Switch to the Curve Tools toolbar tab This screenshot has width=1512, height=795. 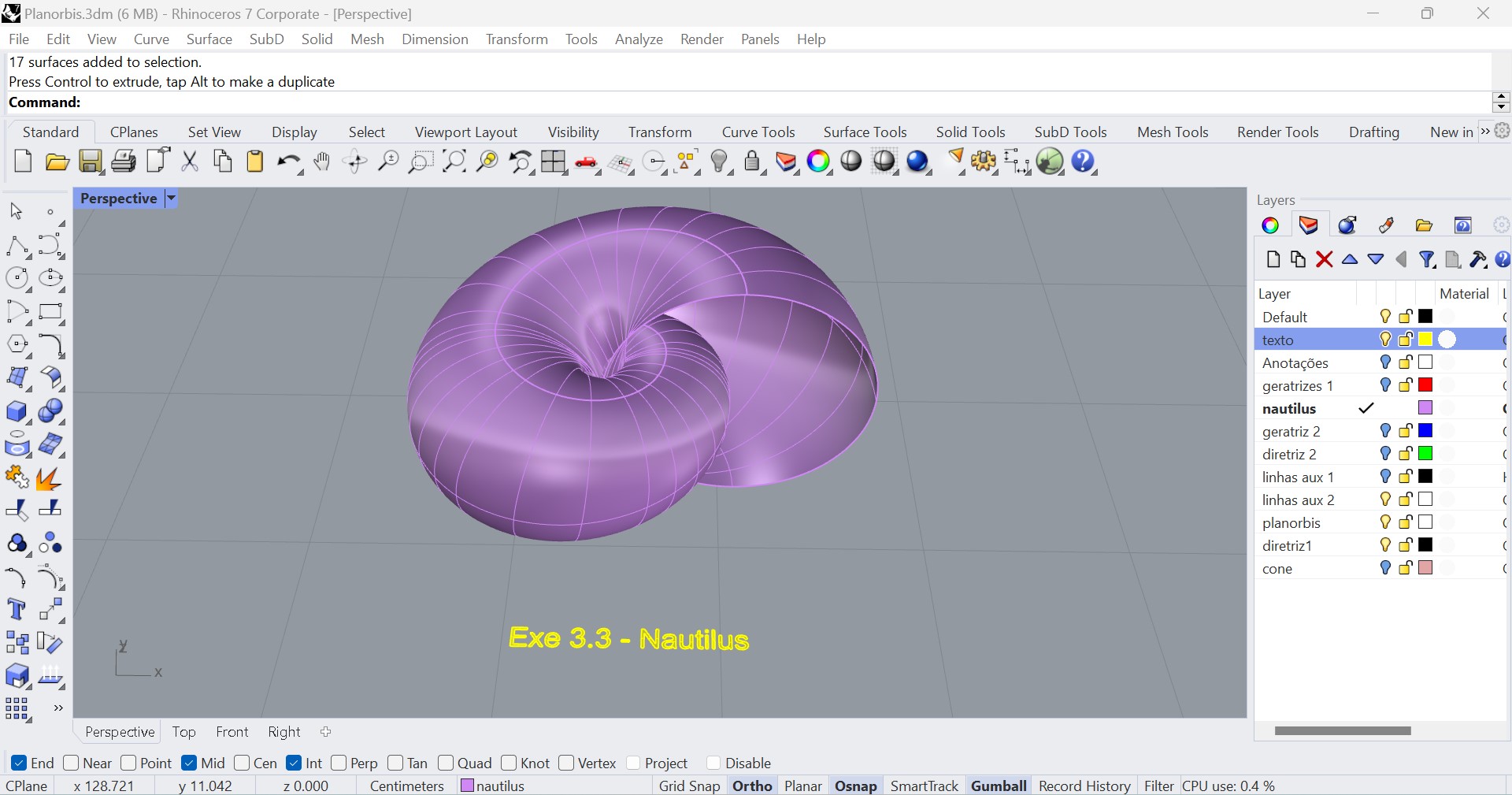[758, 132]
